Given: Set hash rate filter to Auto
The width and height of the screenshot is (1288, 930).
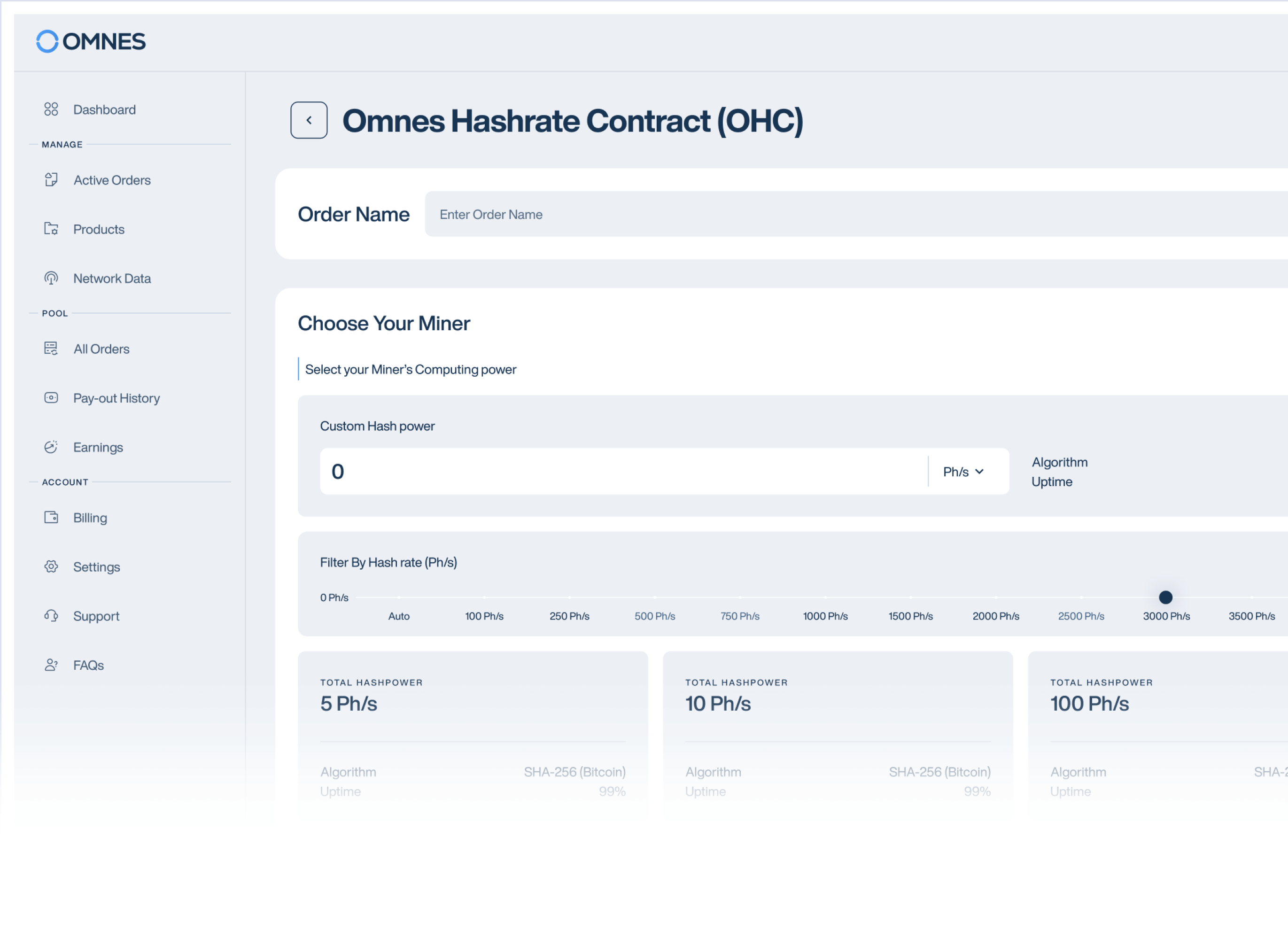Looking at the screenshot, I should (x=399, y=617).
